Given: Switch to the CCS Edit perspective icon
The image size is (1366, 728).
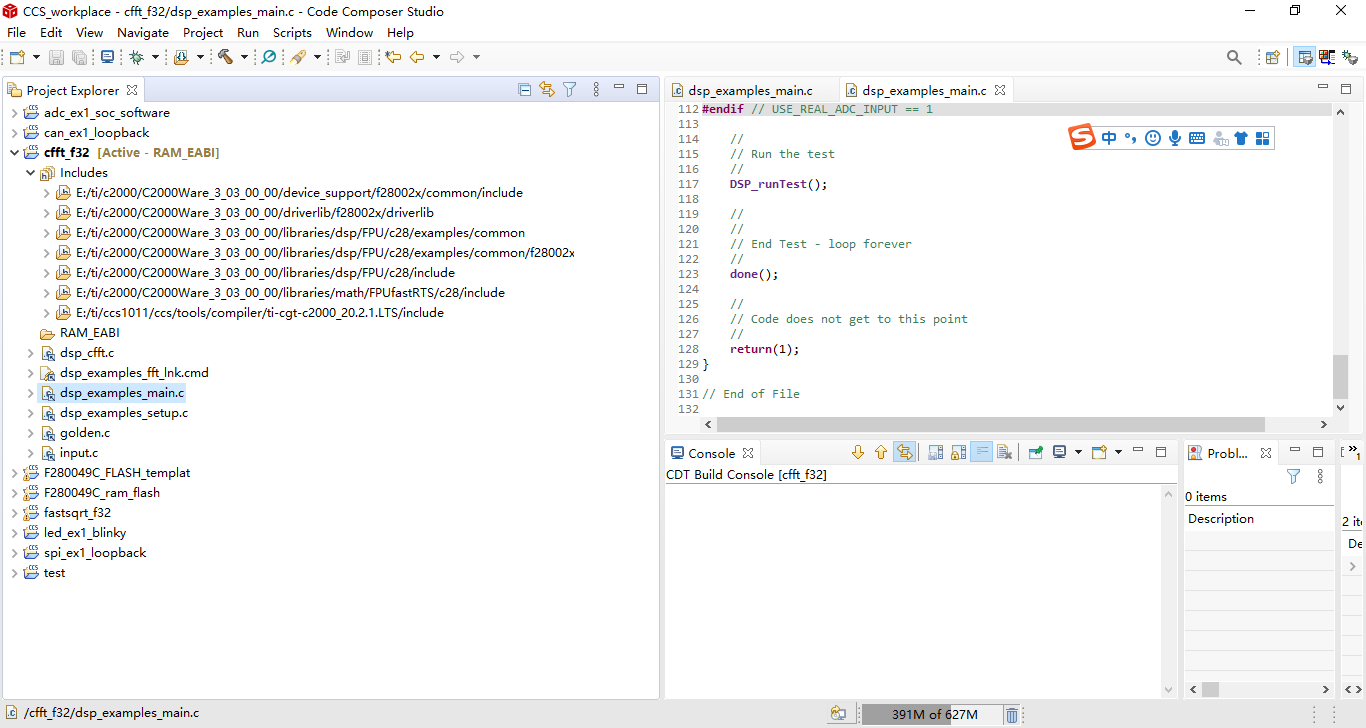Looking at the screenshot, I should (x=1305, y=58).
